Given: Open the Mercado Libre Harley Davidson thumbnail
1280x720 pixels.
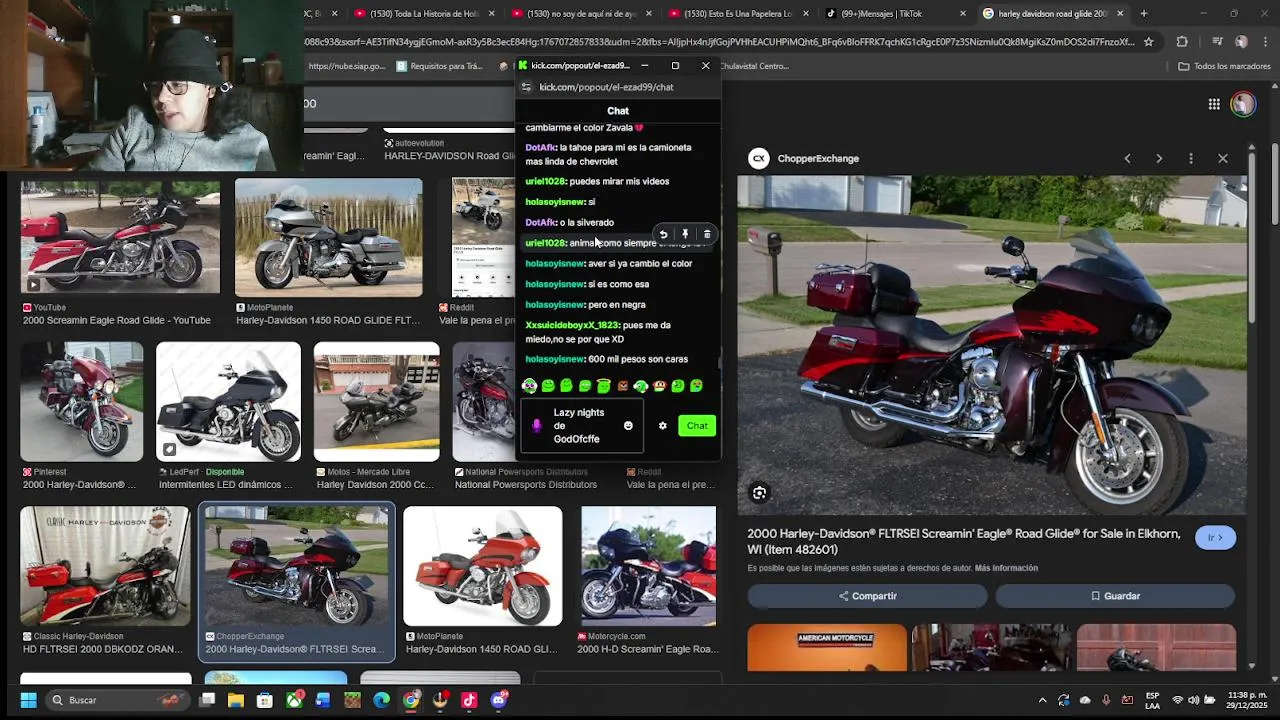Looking at the screenshot, I should (376, 402).
